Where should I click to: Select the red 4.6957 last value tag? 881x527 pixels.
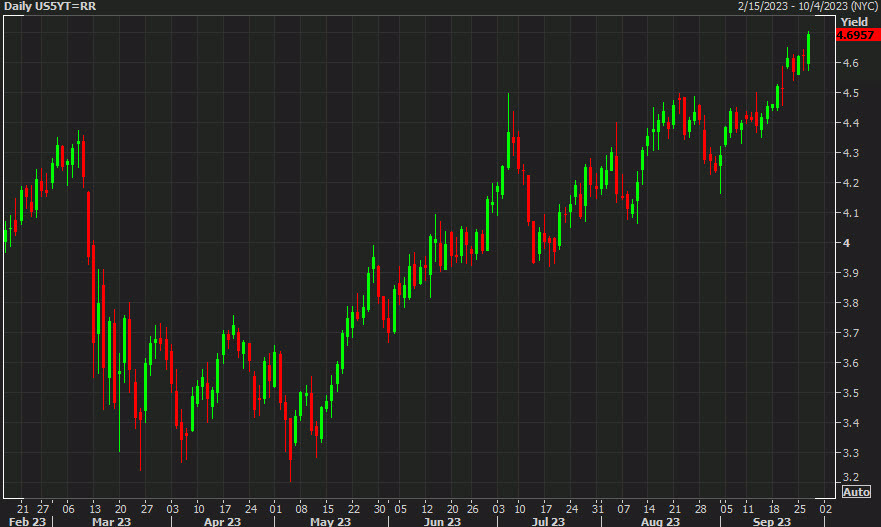[x=857, y=35]
